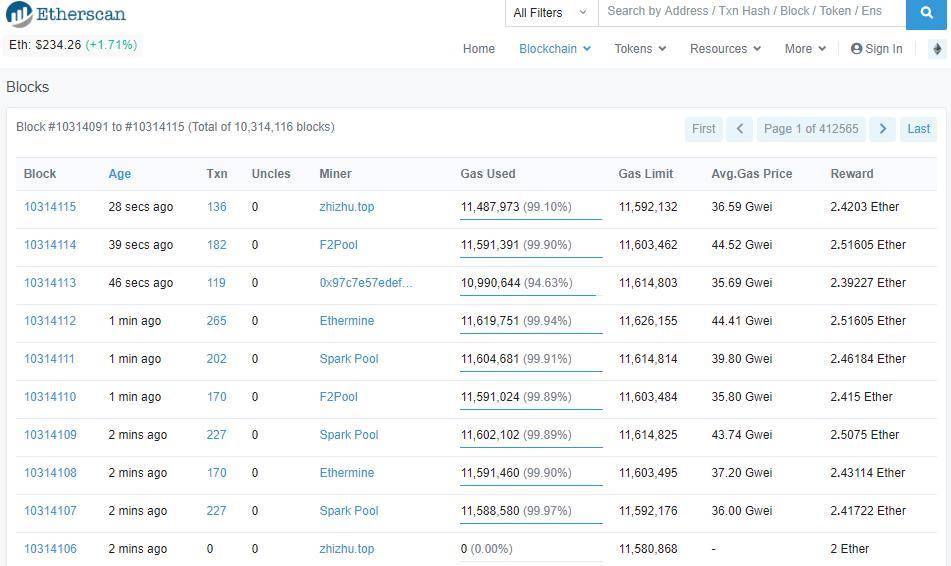The image size is (951, 566).
Task: Expand the Blockchain menu
Action: 554,49
